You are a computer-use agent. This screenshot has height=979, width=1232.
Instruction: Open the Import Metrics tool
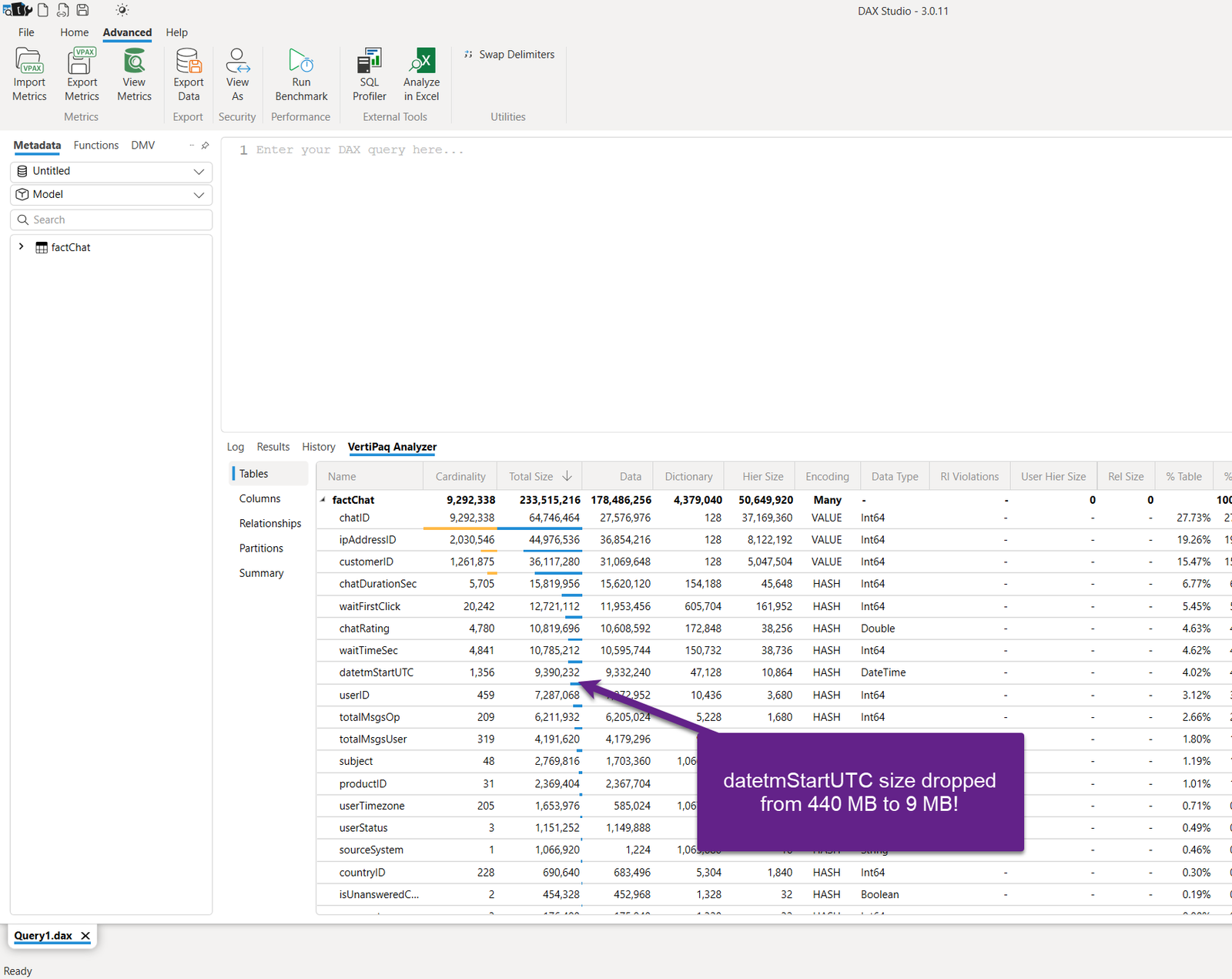click(x=28, y=73)
